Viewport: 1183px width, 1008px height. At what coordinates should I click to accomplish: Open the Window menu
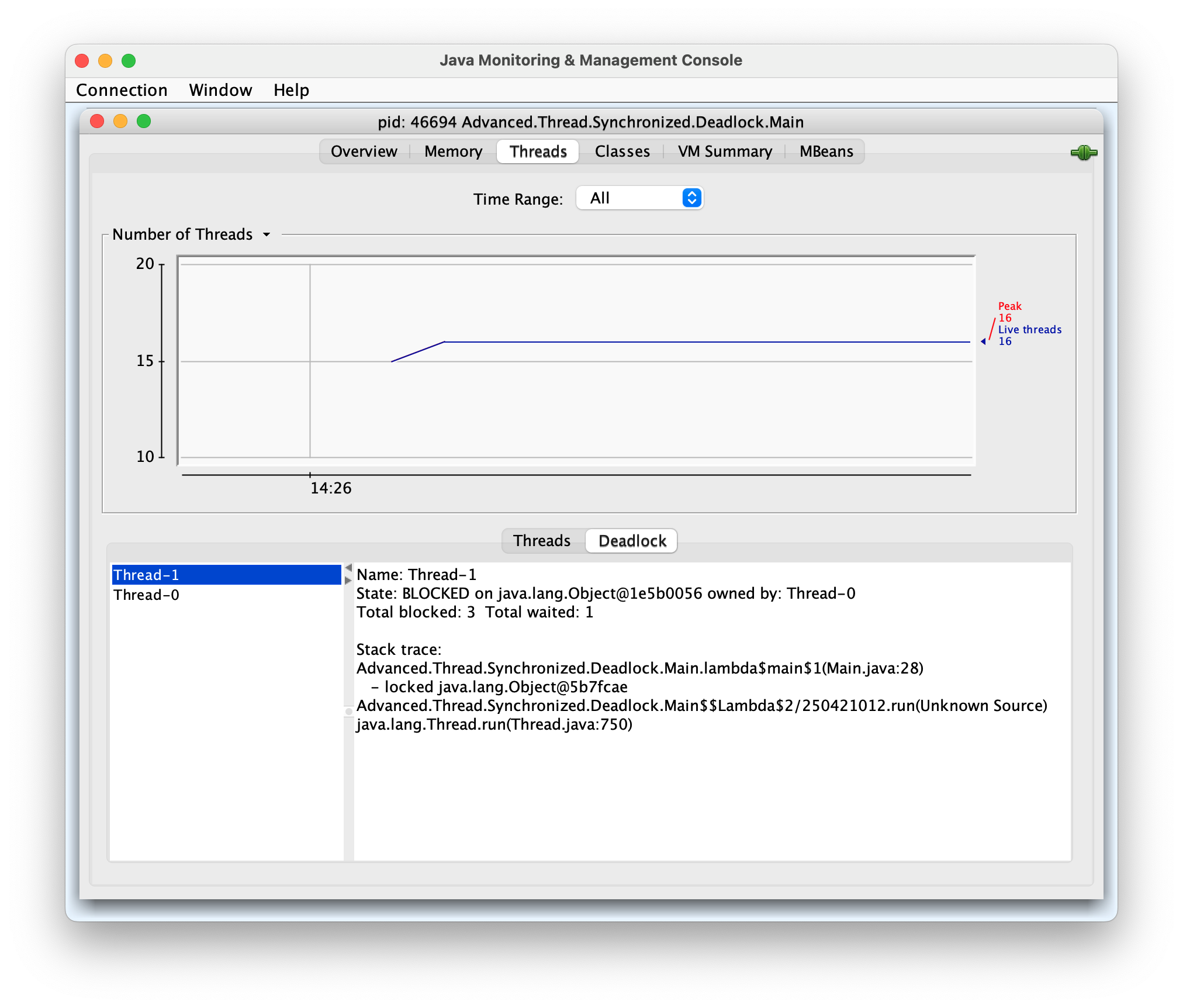(220, 88)
